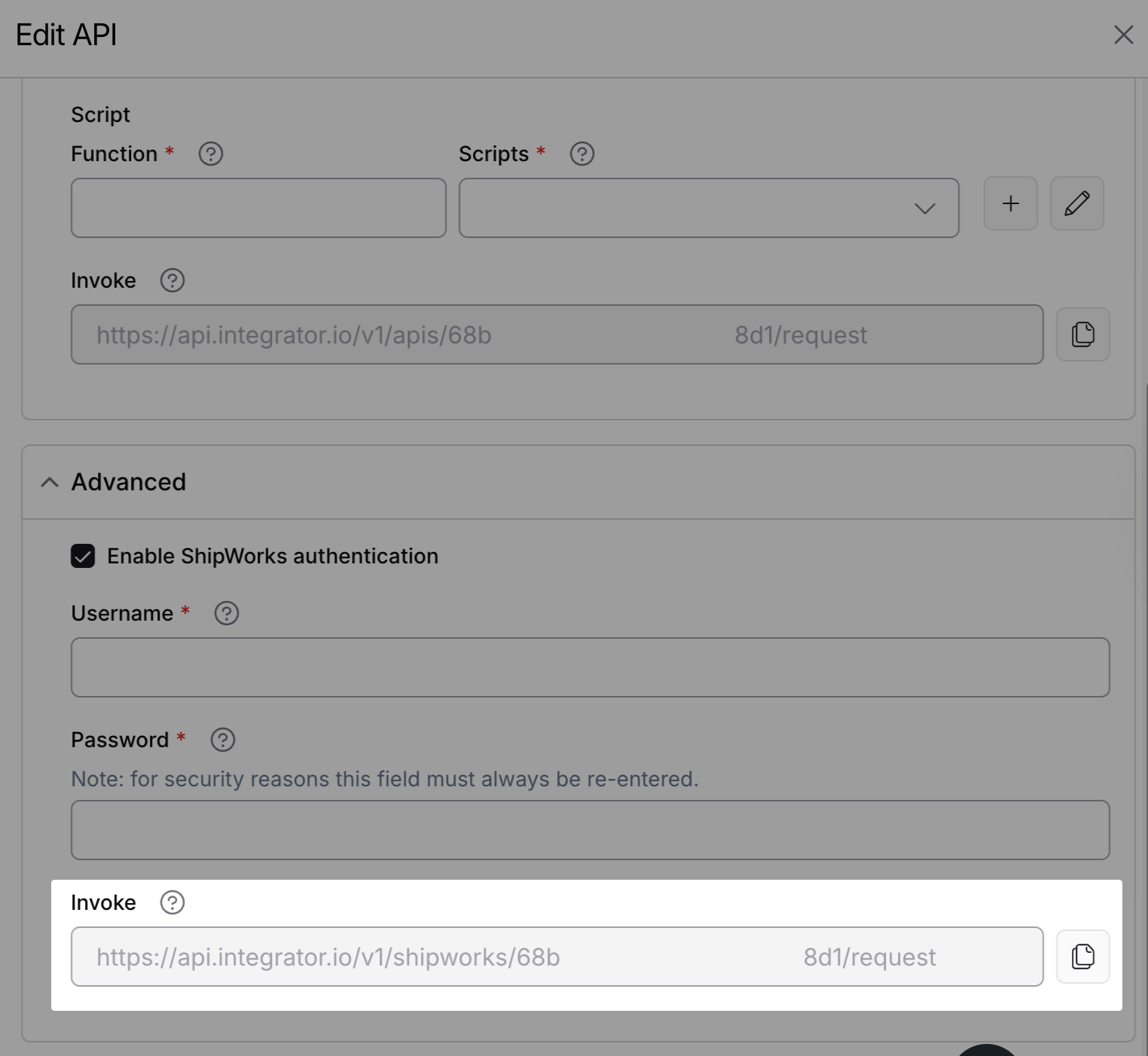Viewport: 1148px width, 1056px height.
Task: Open help for the Script section Invoke field
Action: click(173, 280)
